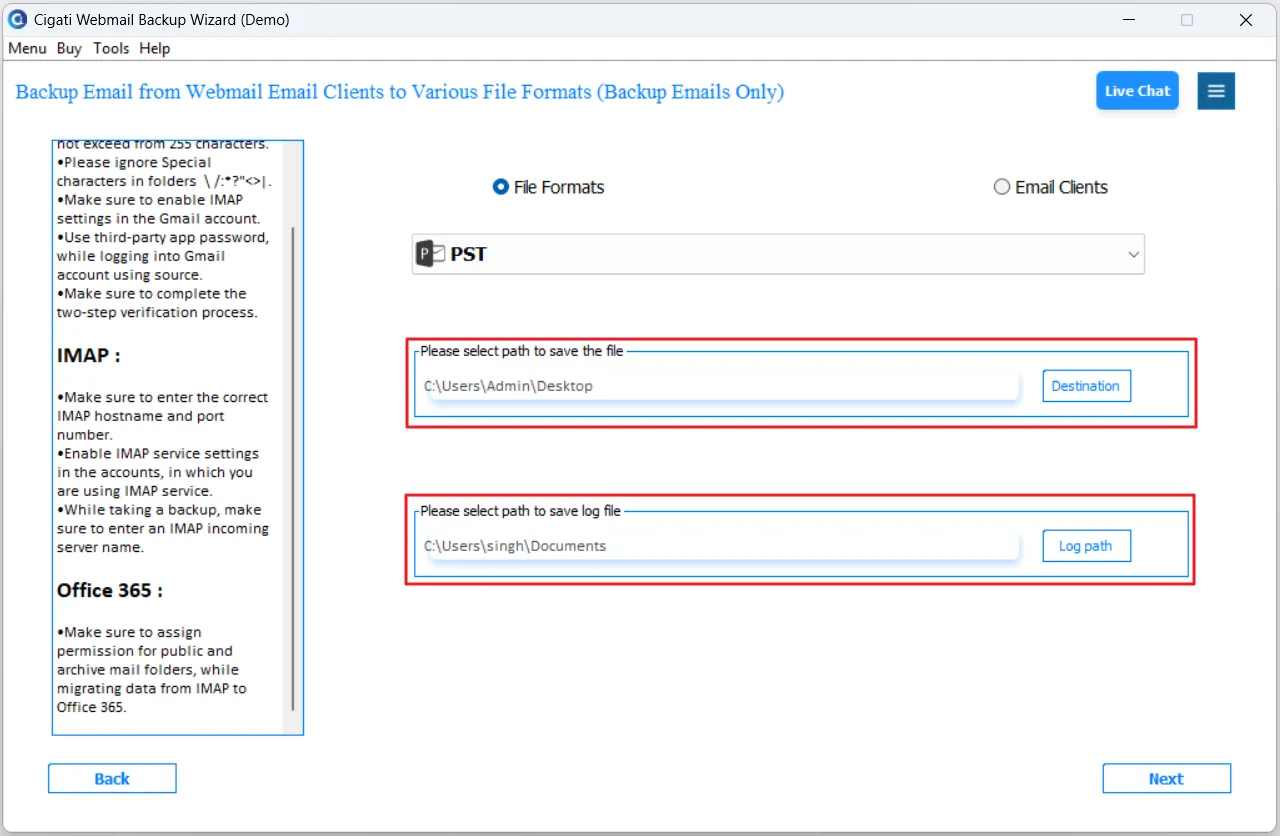Click the Backup Email from Webmail title
The image size is (1280, 836).
(x=400, y=92)
